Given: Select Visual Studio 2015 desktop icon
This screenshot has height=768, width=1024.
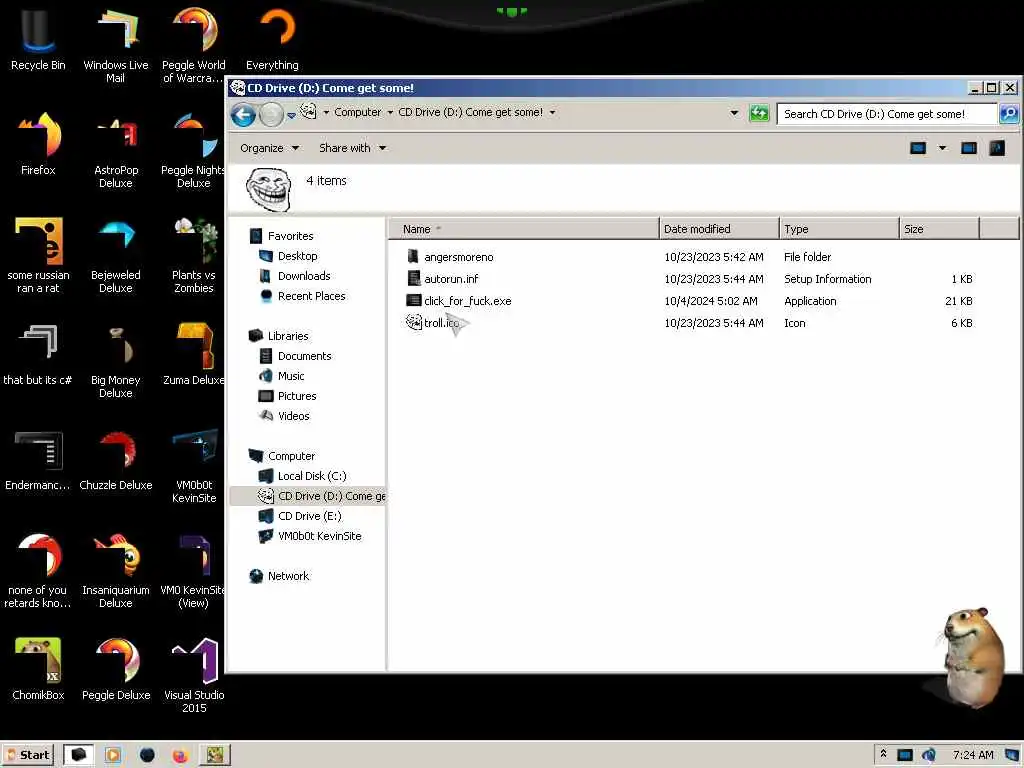Looking at the screenshot, I should pos(193,676).
